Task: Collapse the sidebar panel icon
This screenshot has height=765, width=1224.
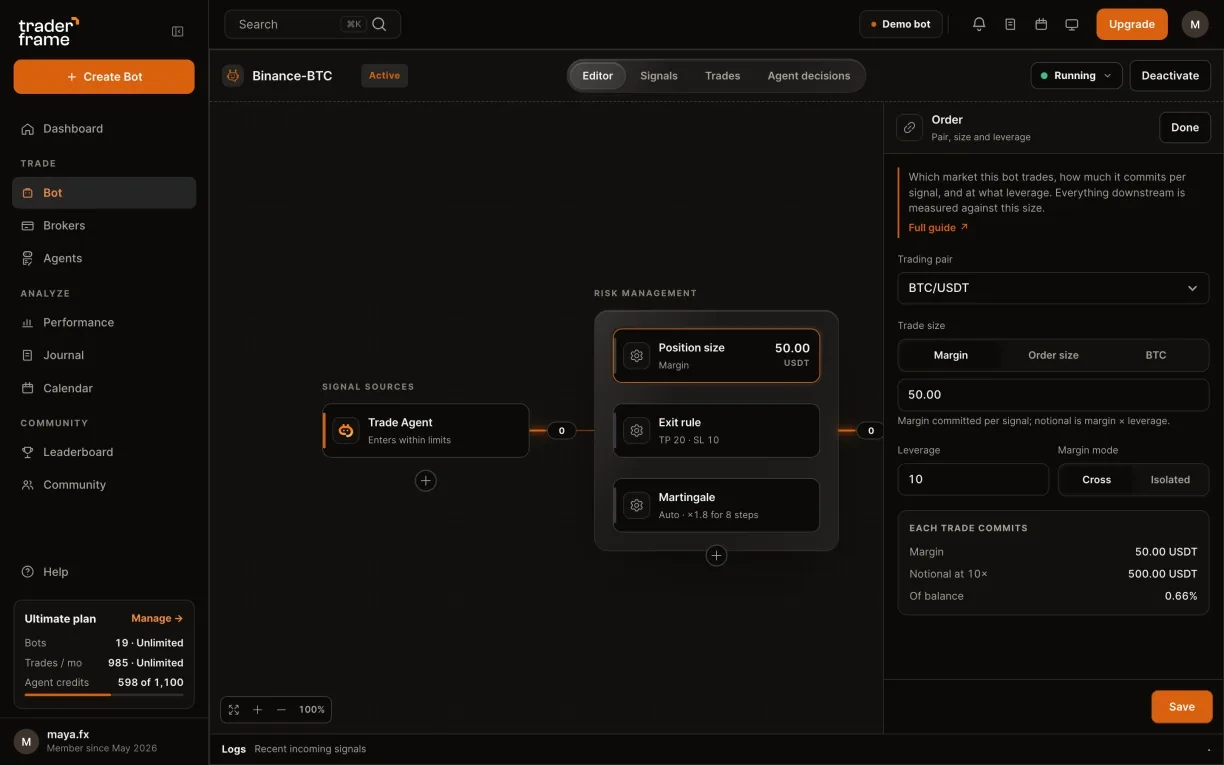Action: coord(178,31)
